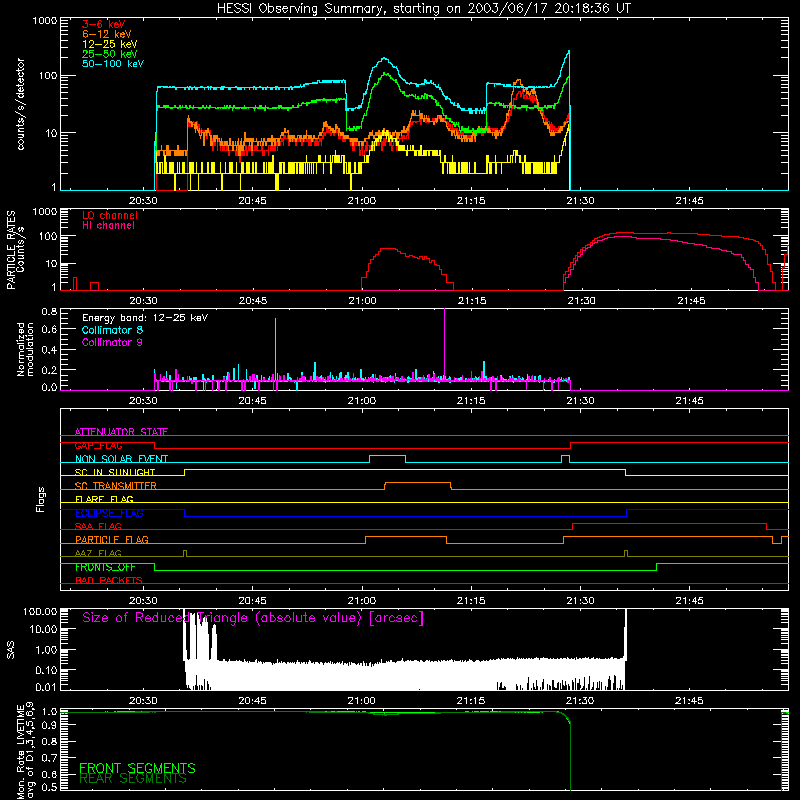The height and width of the screenshot is (800, 800).
Task: Click the 0.9 tick on the livetime axis
Action: pos(49,725)
